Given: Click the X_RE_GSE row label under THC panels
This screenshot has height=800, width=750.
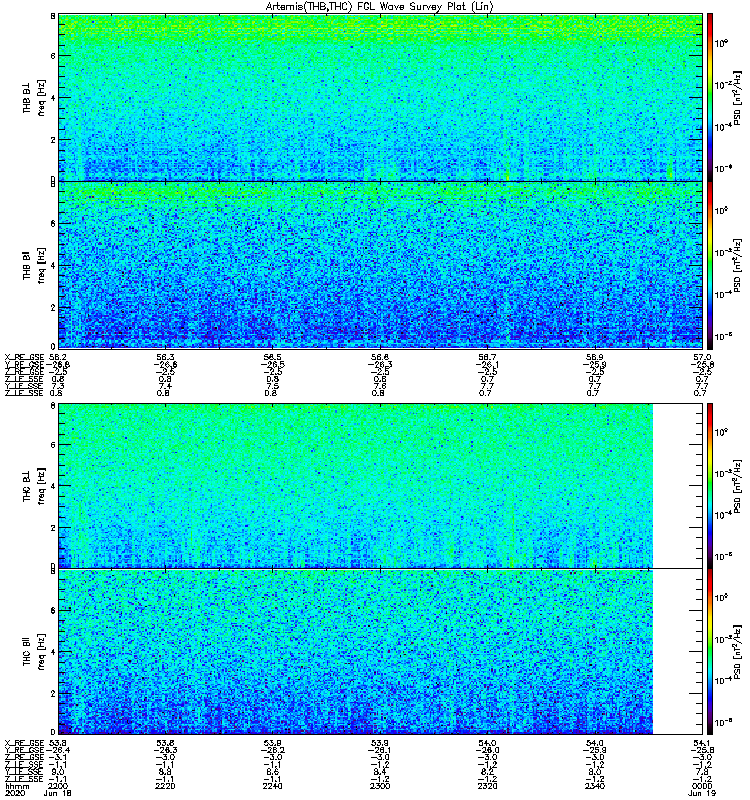Looking at the screenshot, I should [x=24, y=743].
